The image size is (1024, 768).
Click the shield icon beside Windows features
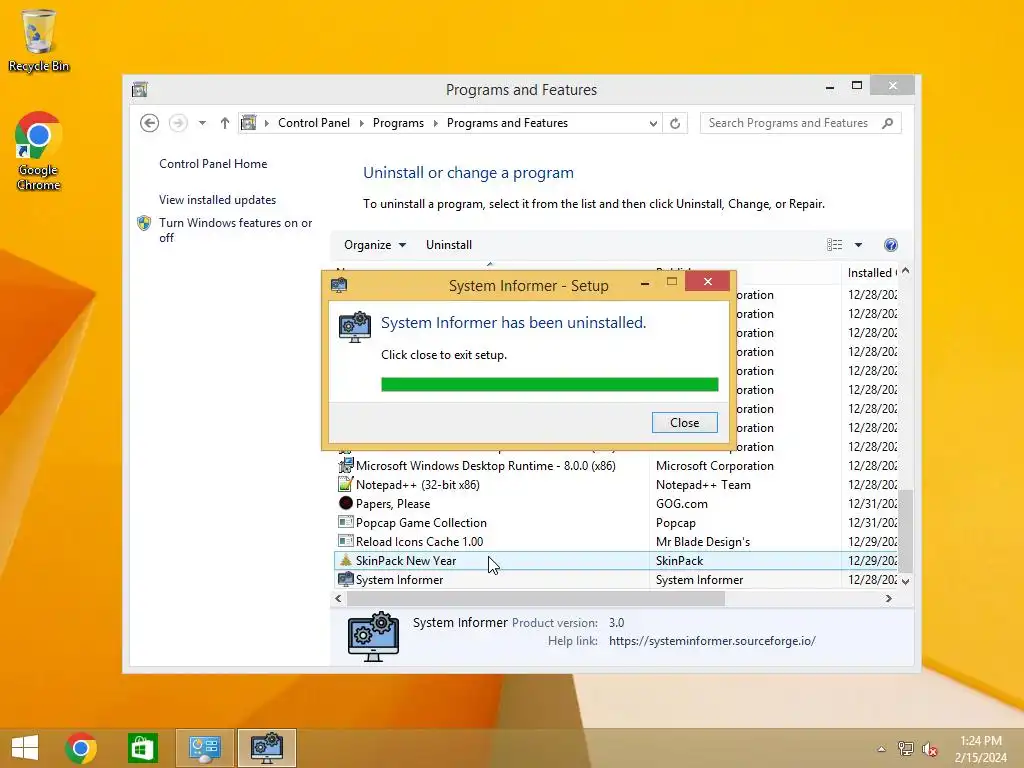(144, 223)
